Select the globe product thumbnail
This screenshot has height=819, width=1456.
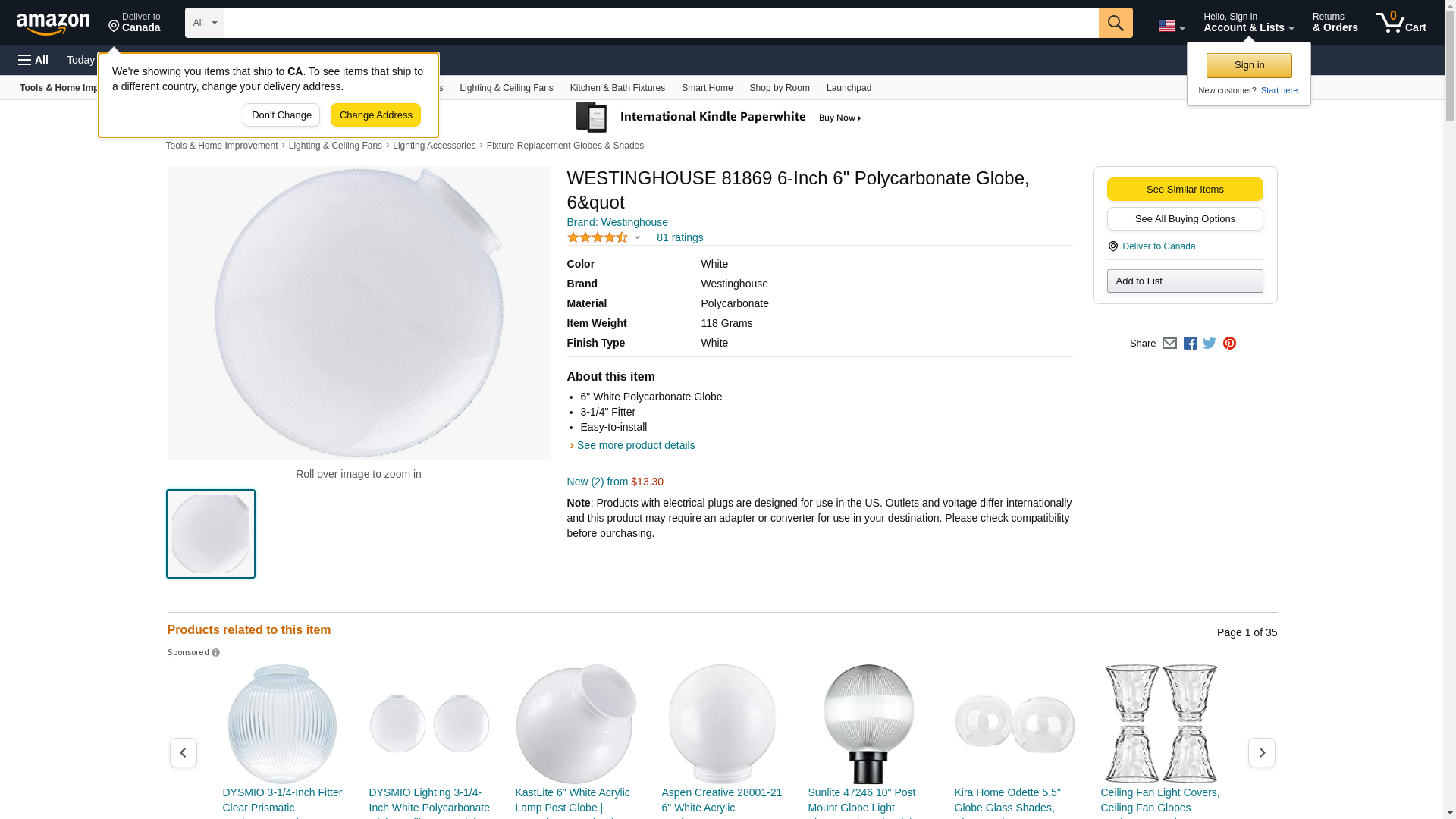(211, 534)
